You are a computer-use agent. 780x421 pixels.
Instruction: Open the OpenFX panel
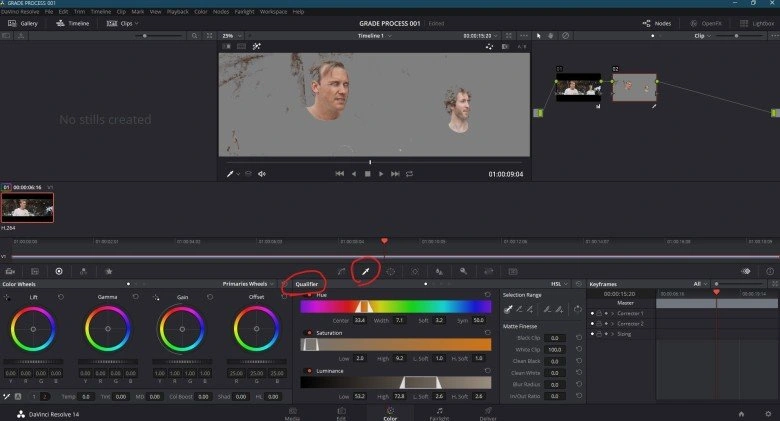click(705, 23)
